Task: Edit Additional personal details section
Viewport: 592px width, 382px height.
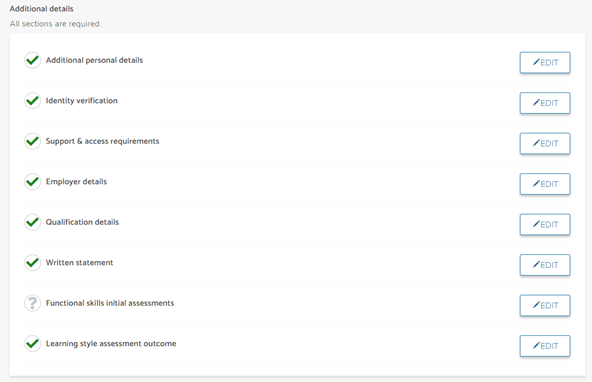Action: coord(545,63)
